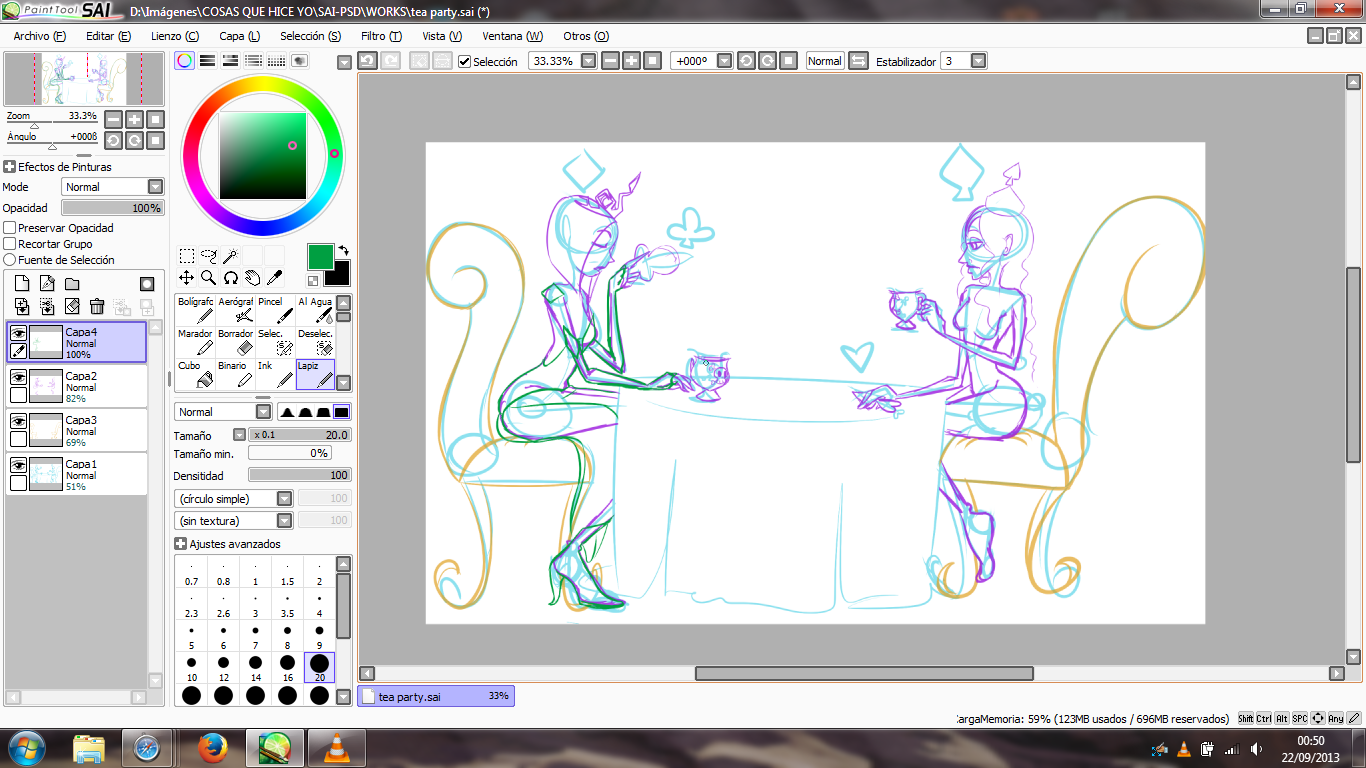This screenshot has height=768, width=1366.
Task: Select the rectangular selection tool
Action: (x=187, y=256)
